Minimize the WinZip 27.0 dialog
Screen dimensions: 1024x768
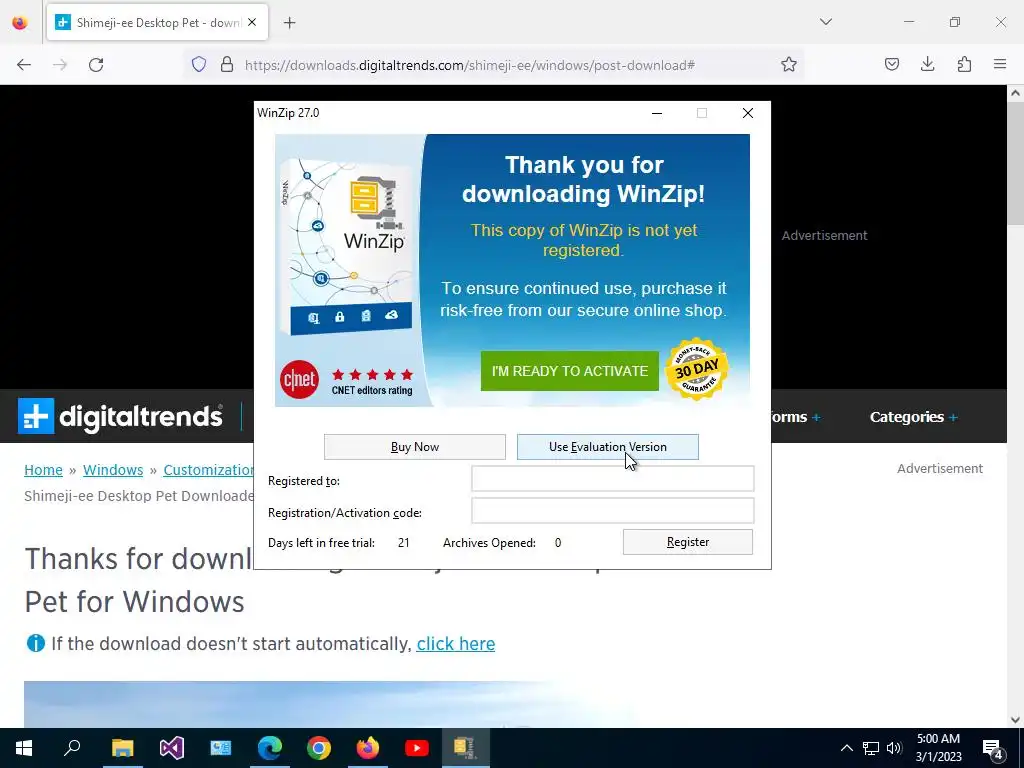coord(657,113)
